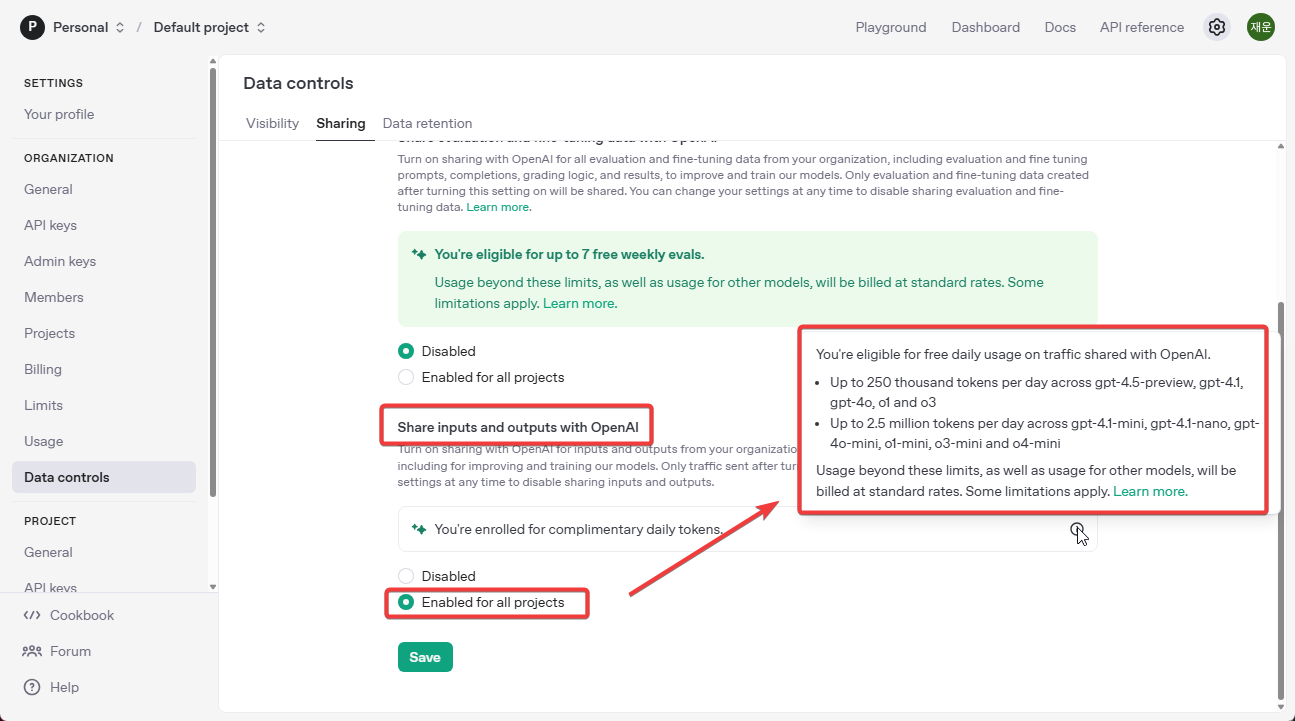Image resolution: width=1295 pixels, height=721 pixels.
Task: Follow Learn more link in evaluation sharing description
Action: pos(498,207)
